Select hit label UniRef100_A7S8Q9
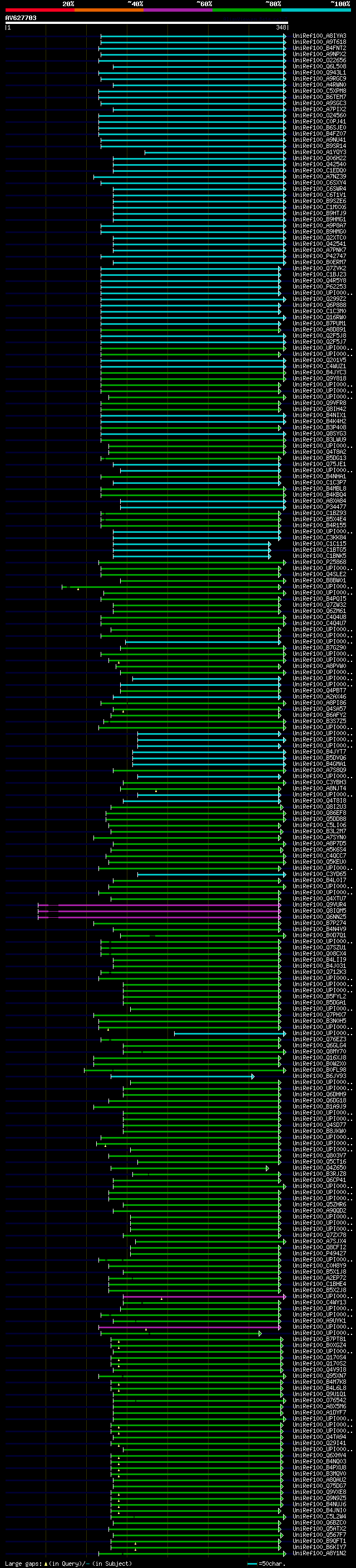The image size is (356, 1568). pyautogui.click(x=319, y=770)
